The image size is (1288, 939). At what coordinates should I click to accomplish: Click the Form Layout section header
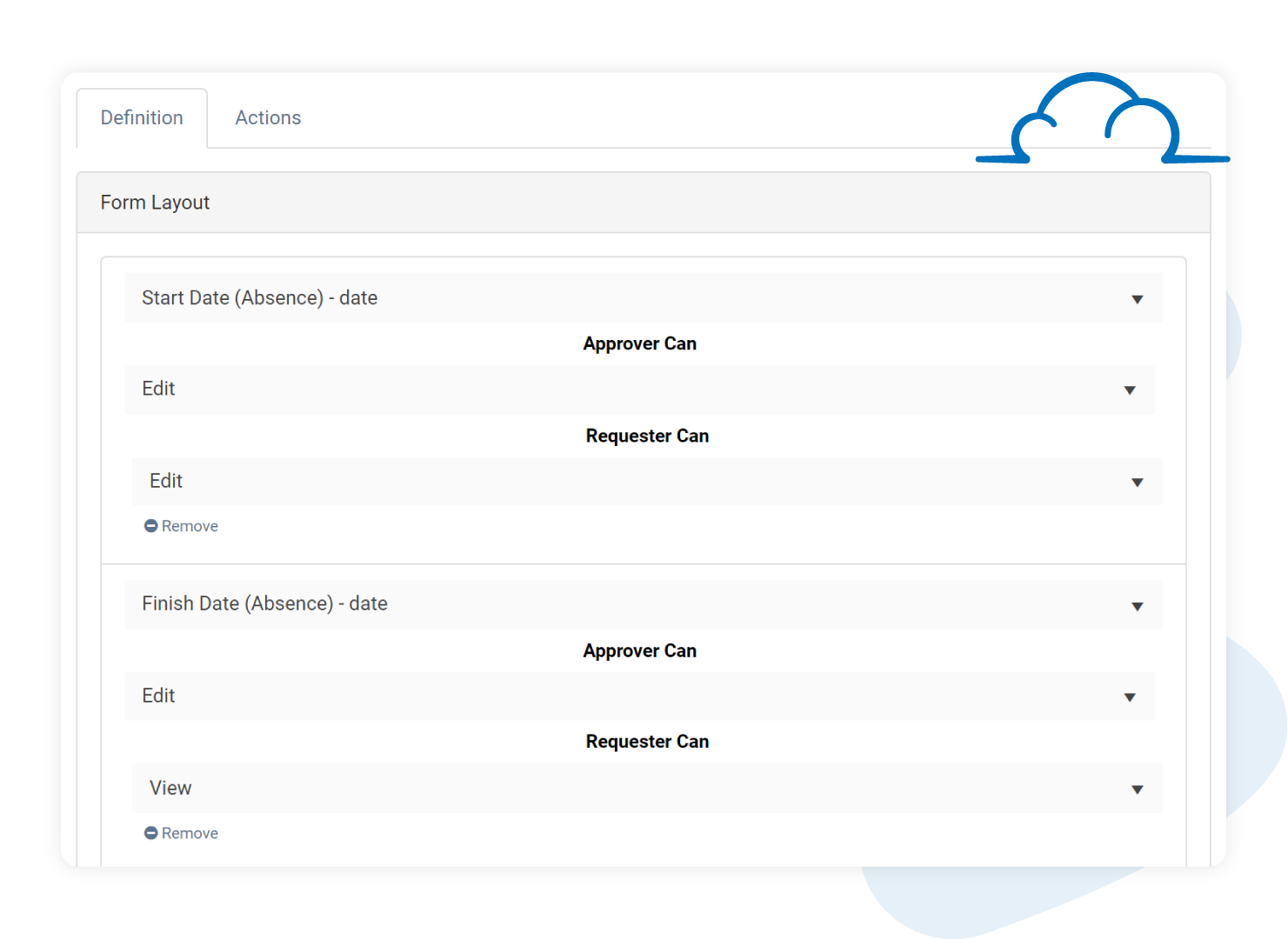155,202
